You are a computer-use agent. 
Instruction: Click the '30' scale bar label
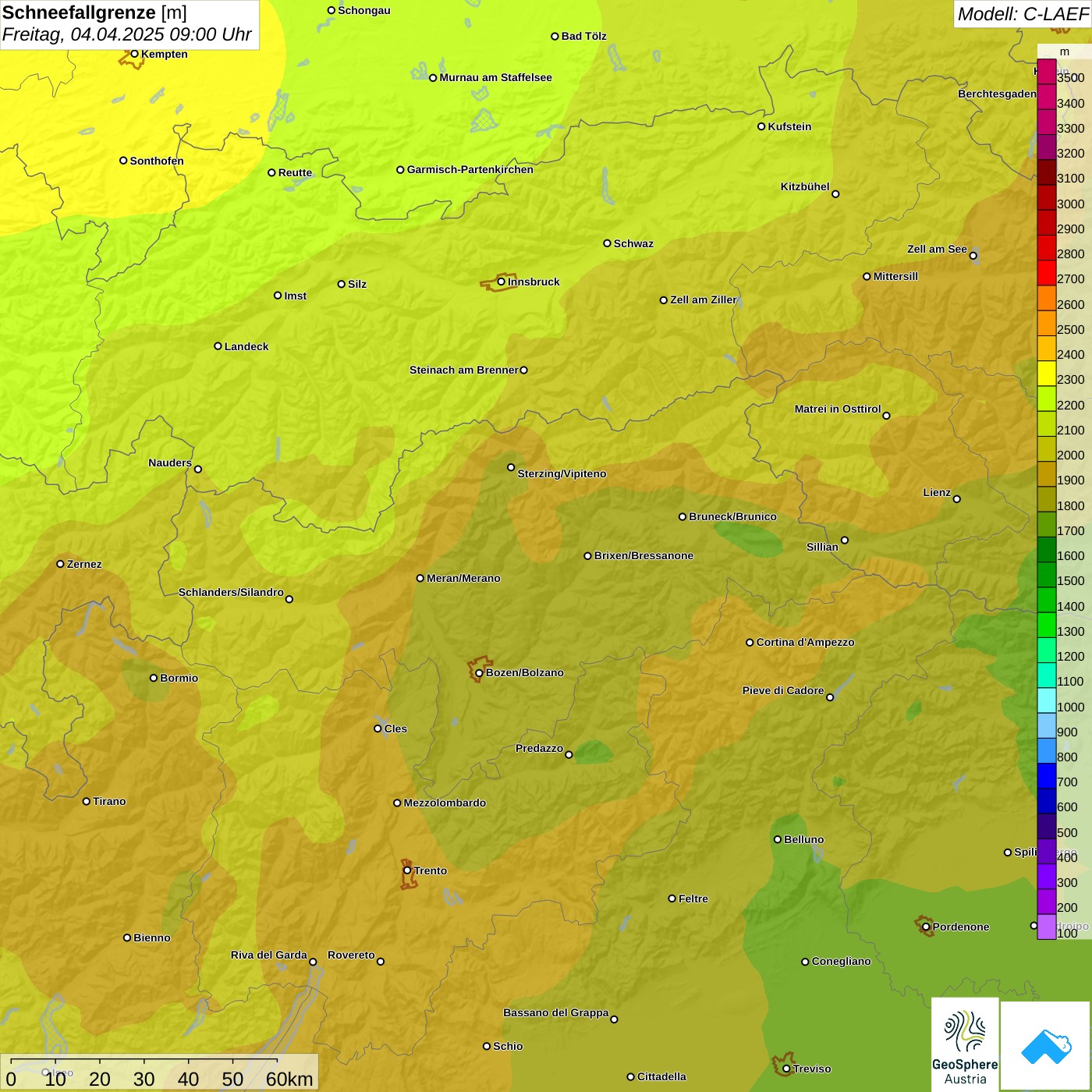[x=144, y=1080]
